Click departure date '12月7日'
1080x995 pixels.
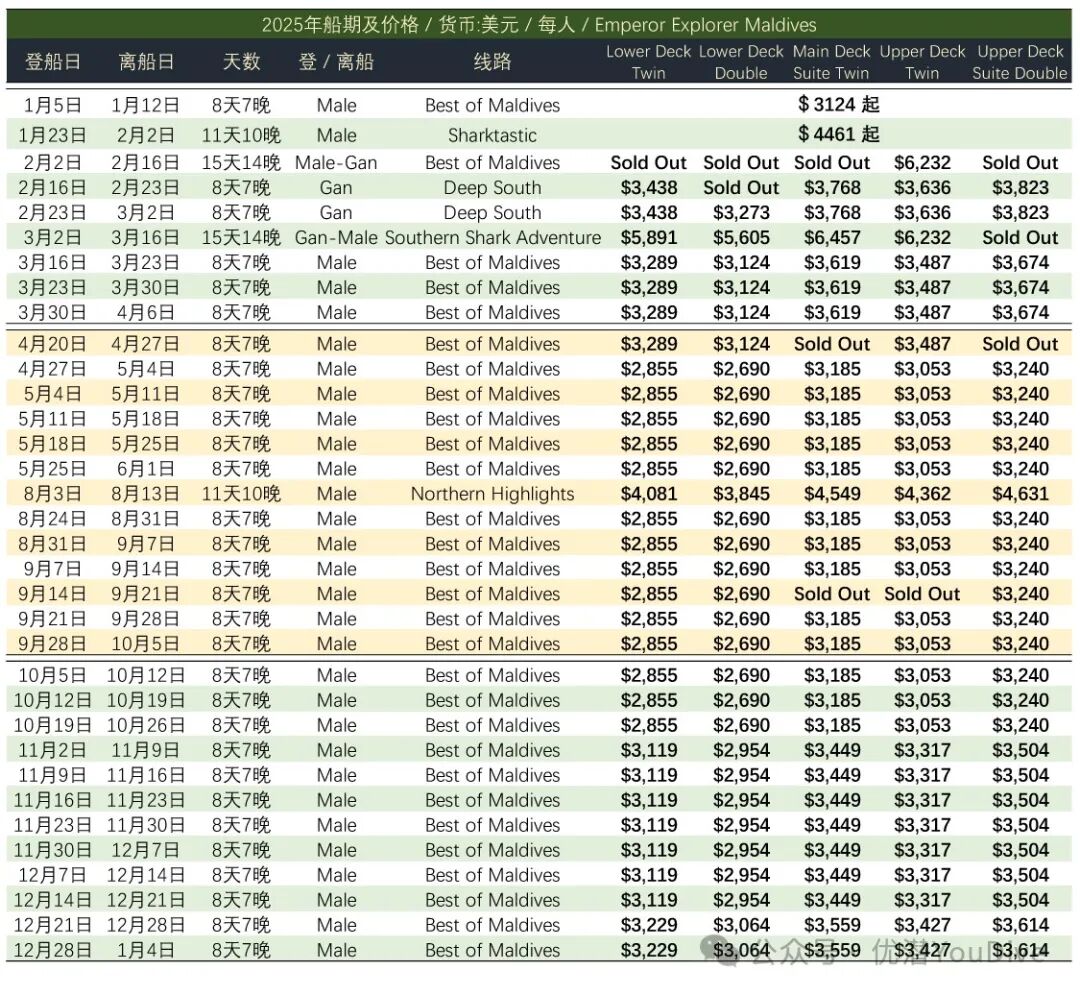coord(145,850)
